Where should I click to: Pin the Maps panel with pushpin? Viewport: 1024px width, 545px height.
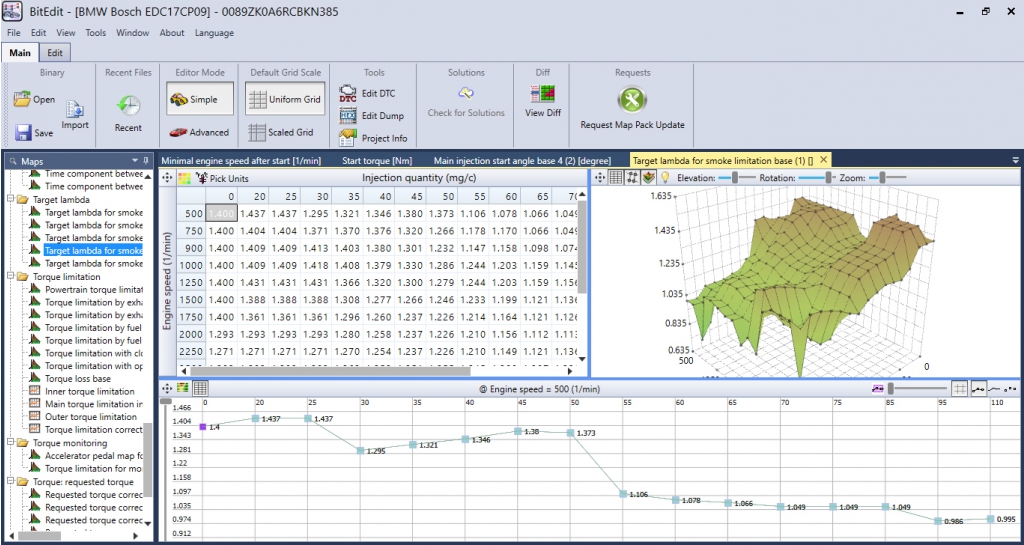pyautogui.click(x=145, y=160)
